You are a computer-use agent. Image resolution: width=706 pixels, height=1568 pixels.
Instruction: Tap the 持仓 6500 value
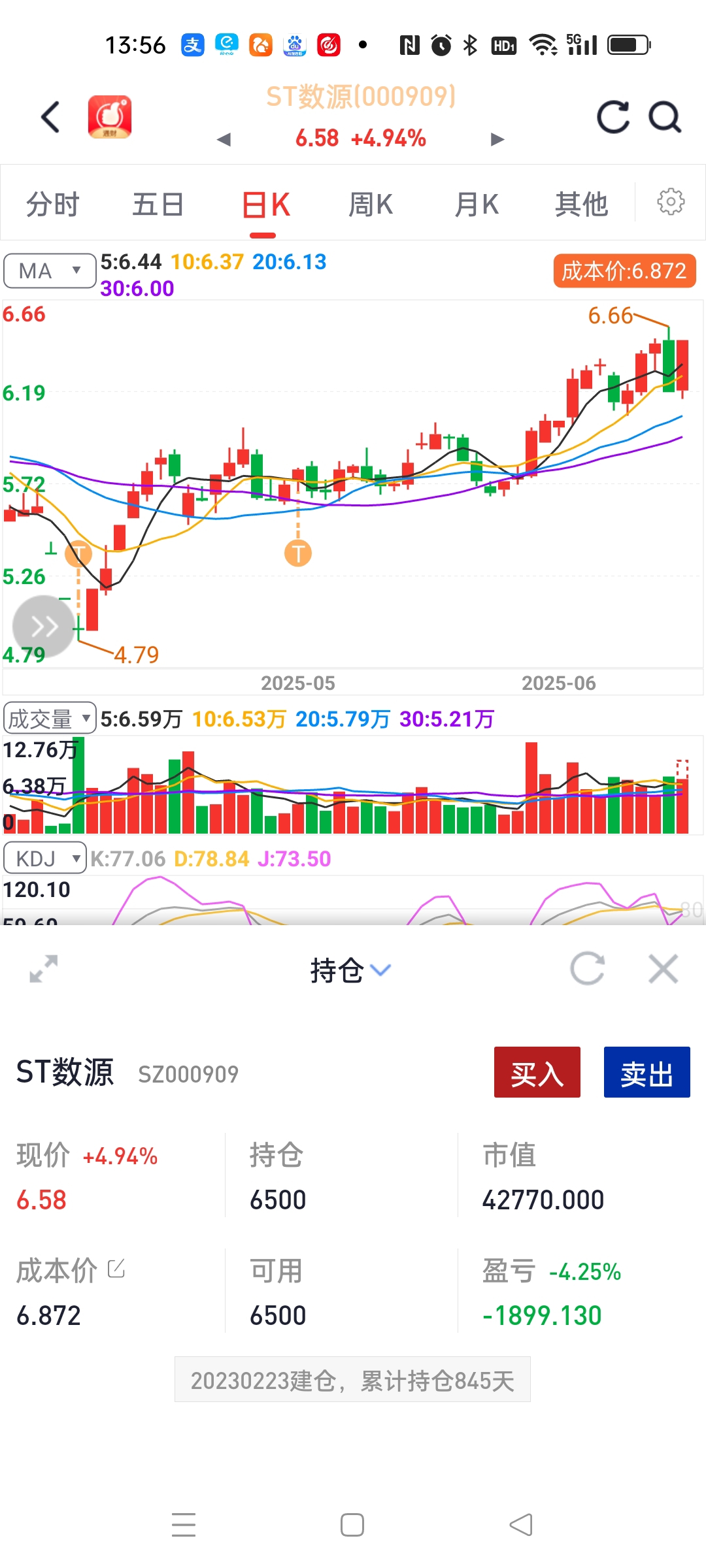[278, 1200]
